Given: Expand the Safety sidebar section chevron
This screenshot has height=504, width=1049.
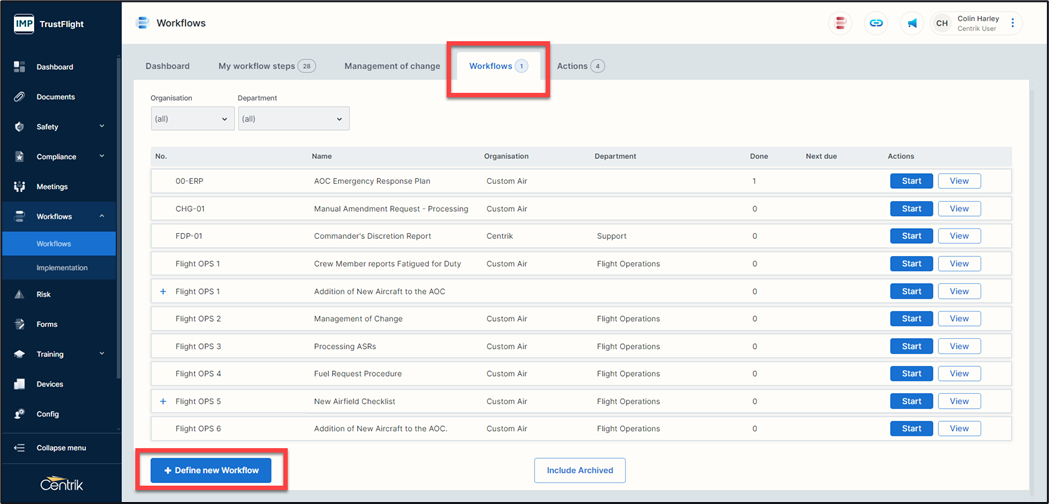Looking at the screenshot, I should click(x=102, y=127).
